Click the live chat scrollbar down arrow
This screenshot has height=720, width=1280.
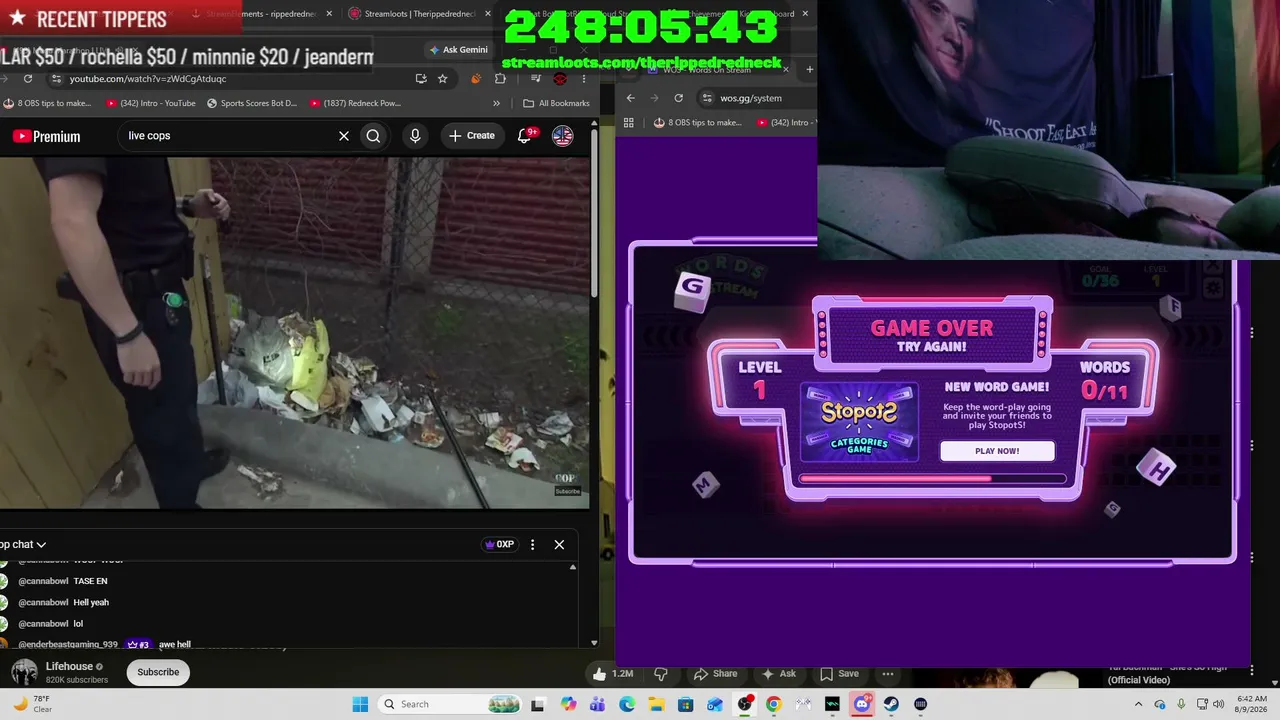[x=594, y=643]
